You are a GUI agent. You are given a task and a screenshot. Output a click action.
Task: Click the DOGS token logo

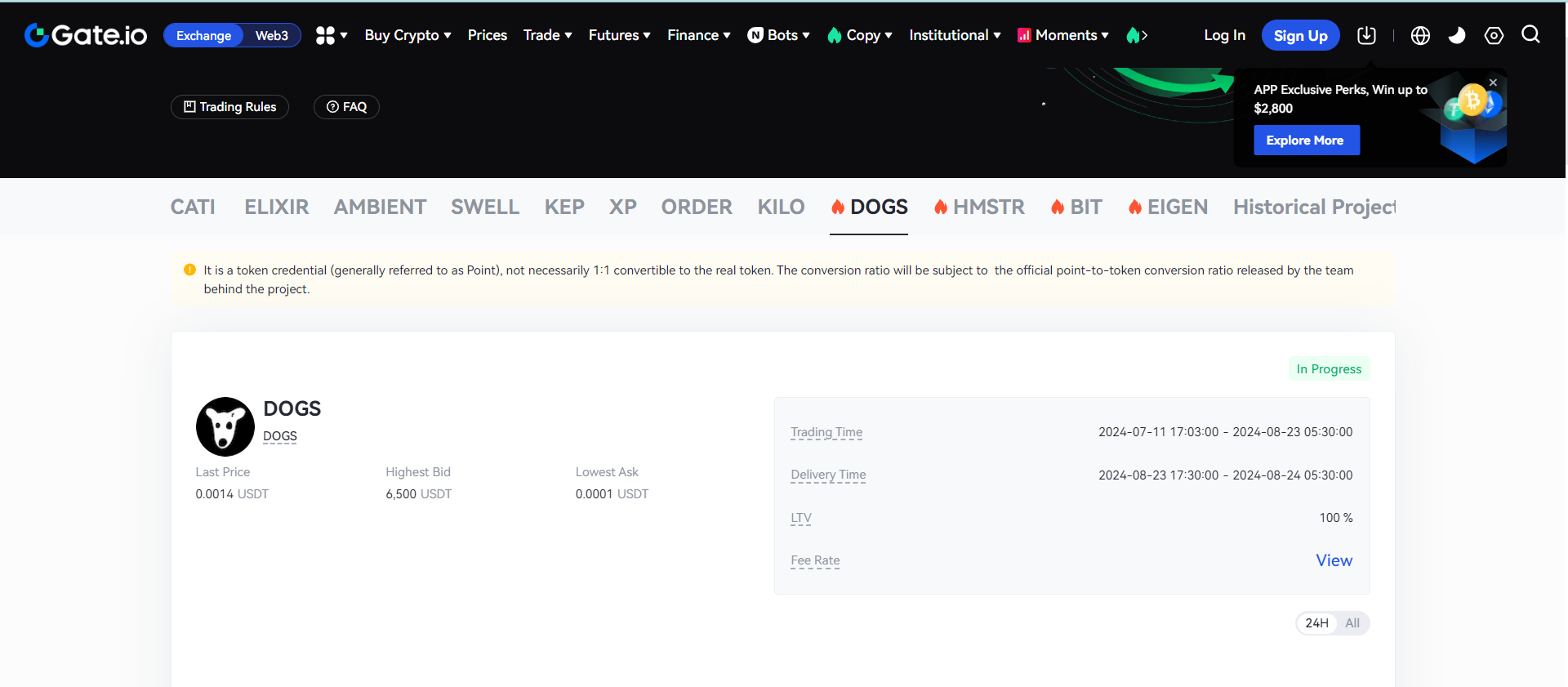coord(225,426)
